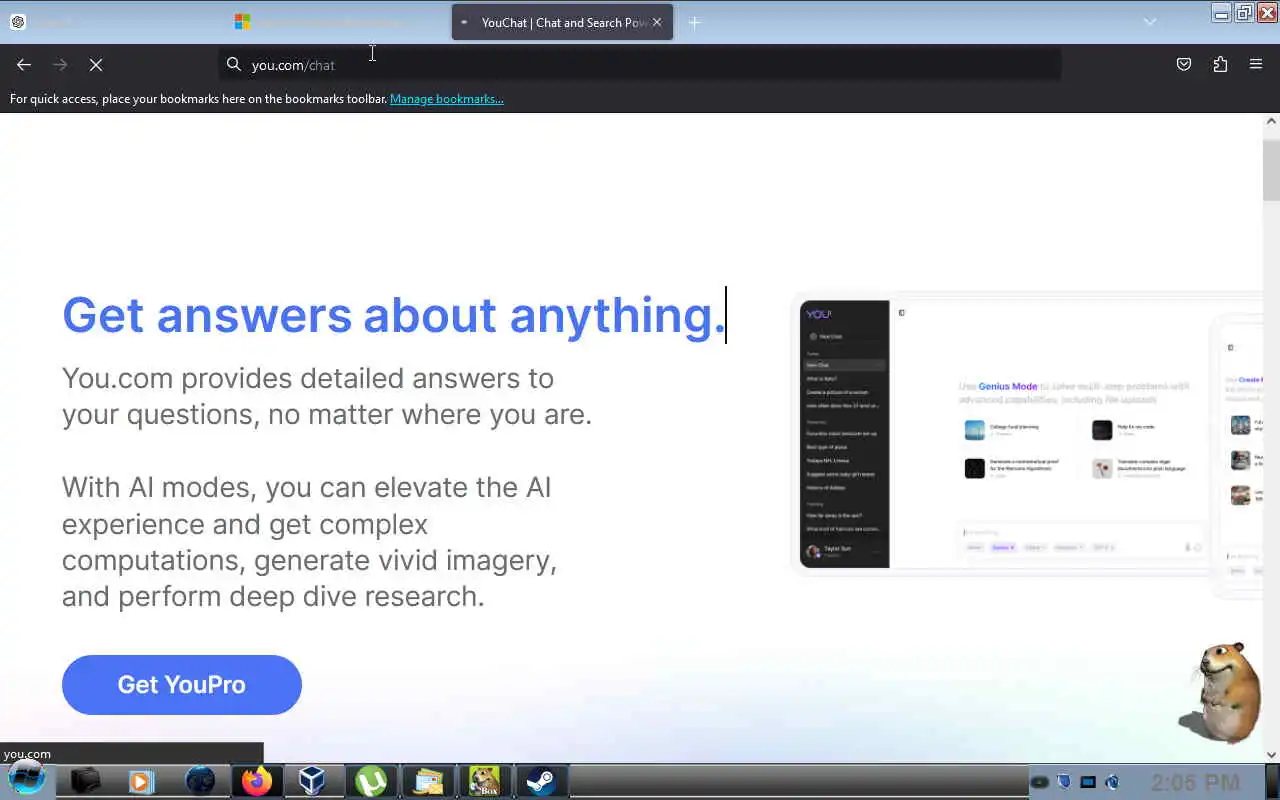Open Sandboxie Box taskbar icon
Image resolution: width=1280 pixels, height=800 pixels.
(485, 781)
